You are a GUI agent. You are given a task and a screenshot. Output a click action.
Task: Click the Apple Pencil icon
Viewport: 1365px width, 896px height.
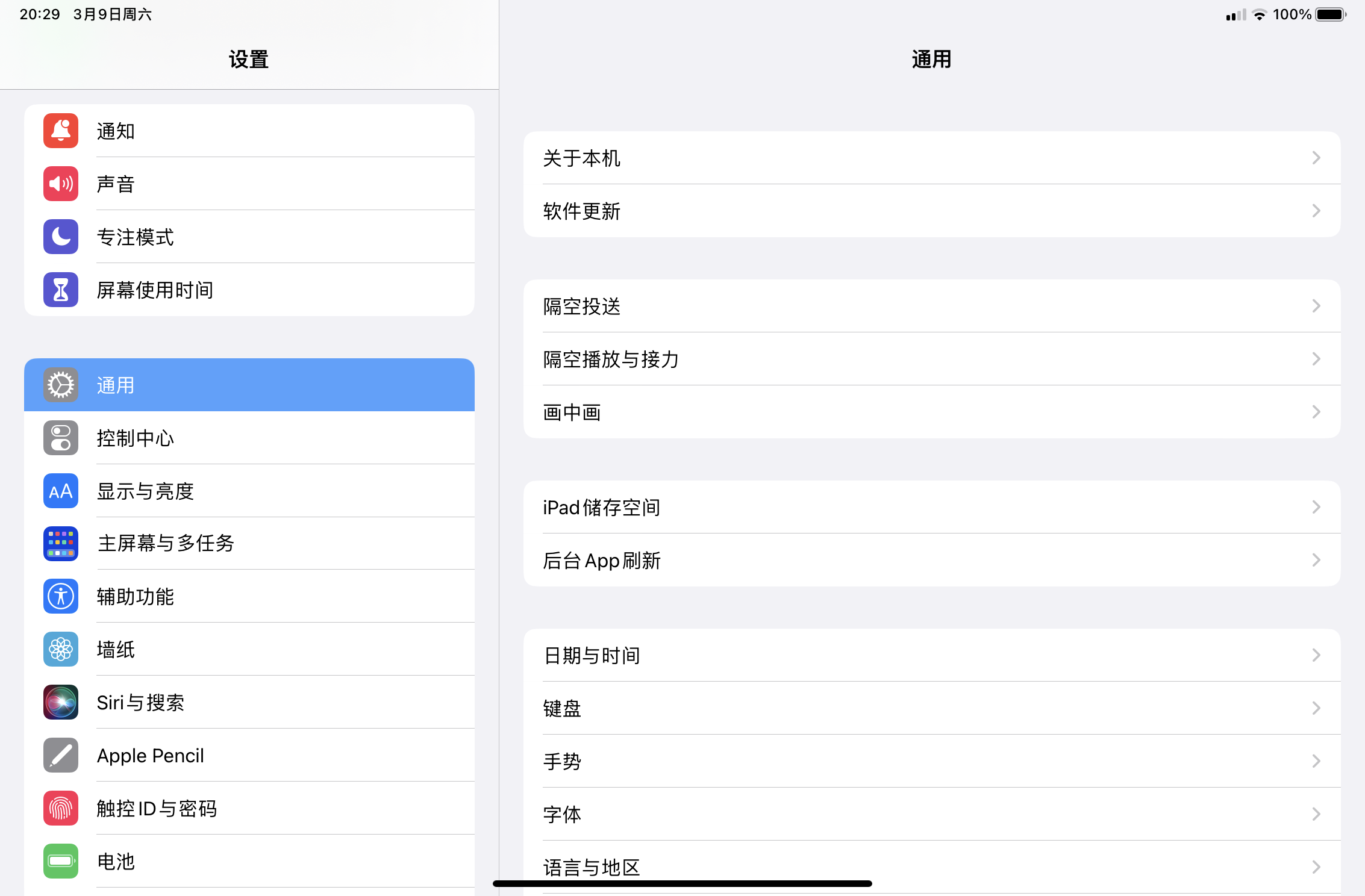[60, 755]
